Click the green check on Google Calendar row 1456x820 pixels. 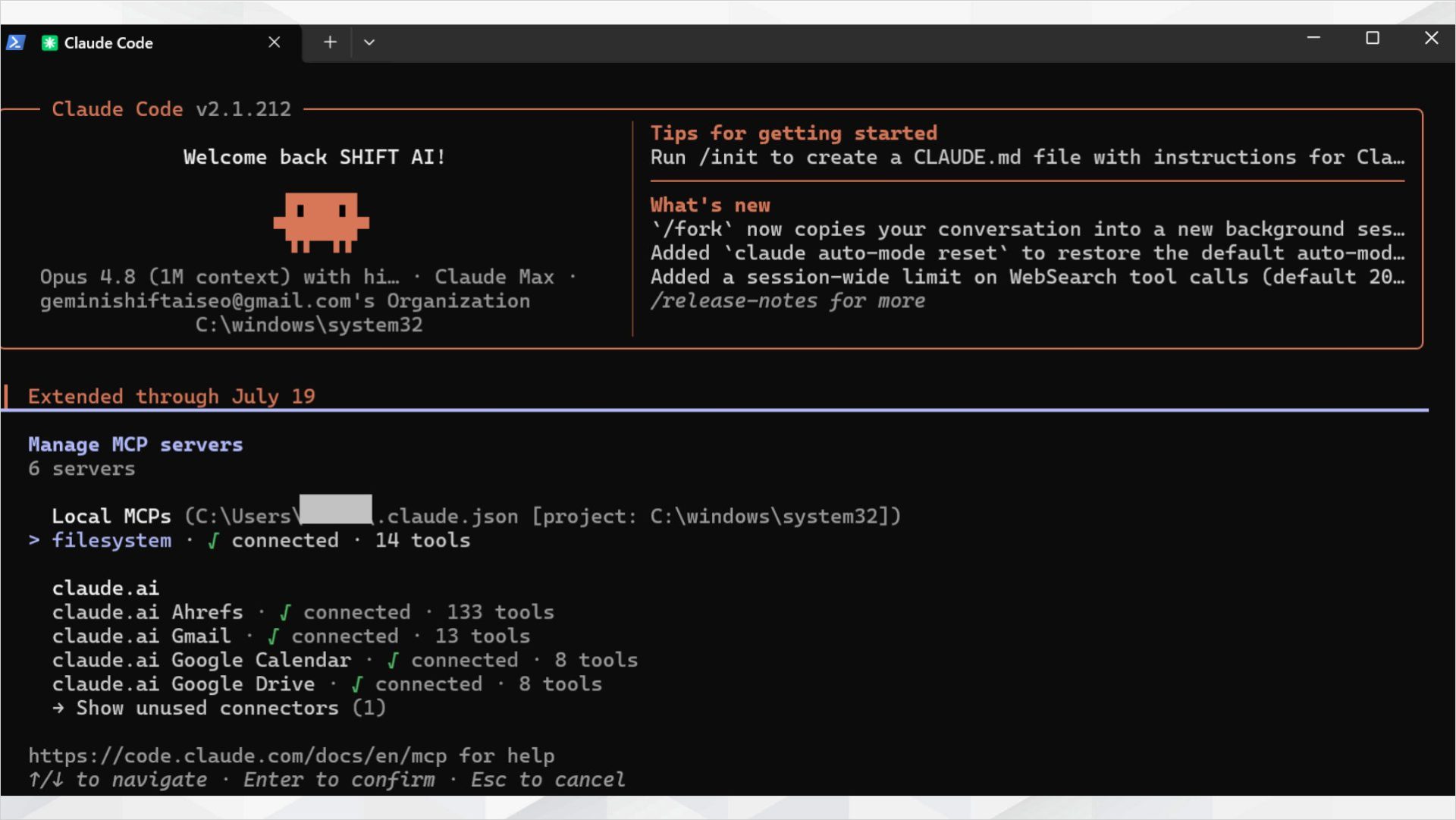(394, 661)
